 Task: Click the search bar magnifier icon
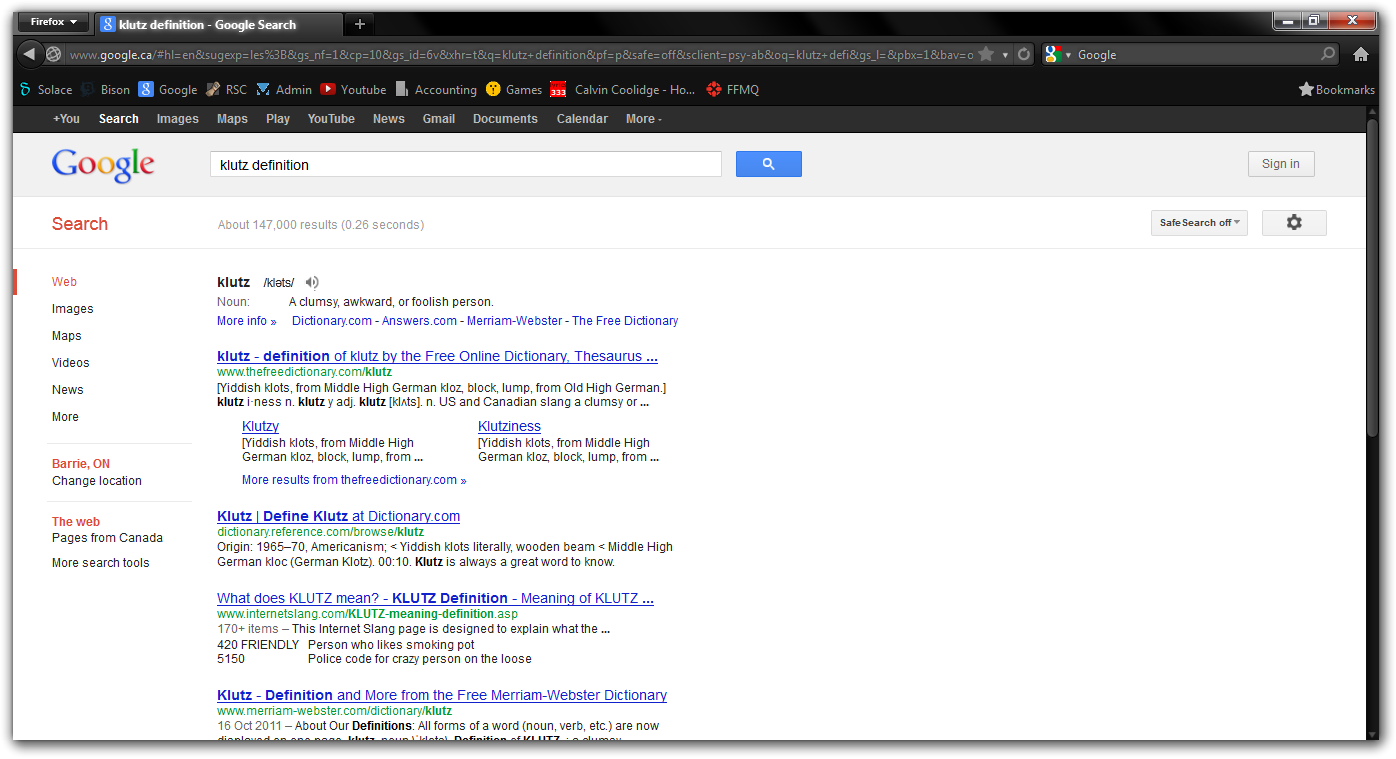point(1328,54)
